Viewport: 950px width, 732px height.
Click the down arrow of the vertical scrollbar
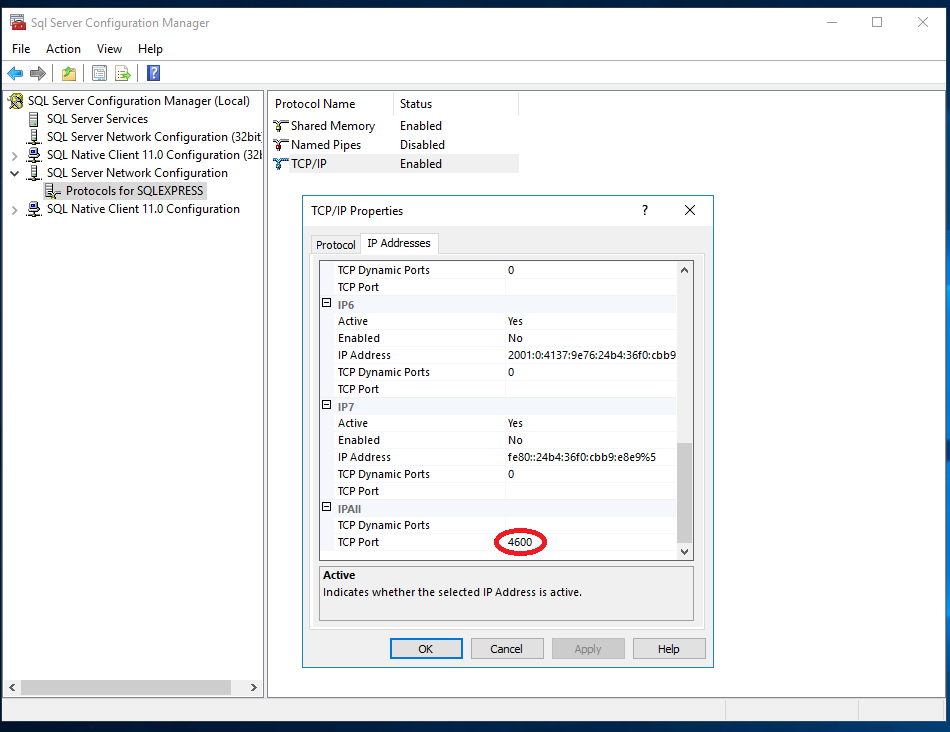pos(684,551)
